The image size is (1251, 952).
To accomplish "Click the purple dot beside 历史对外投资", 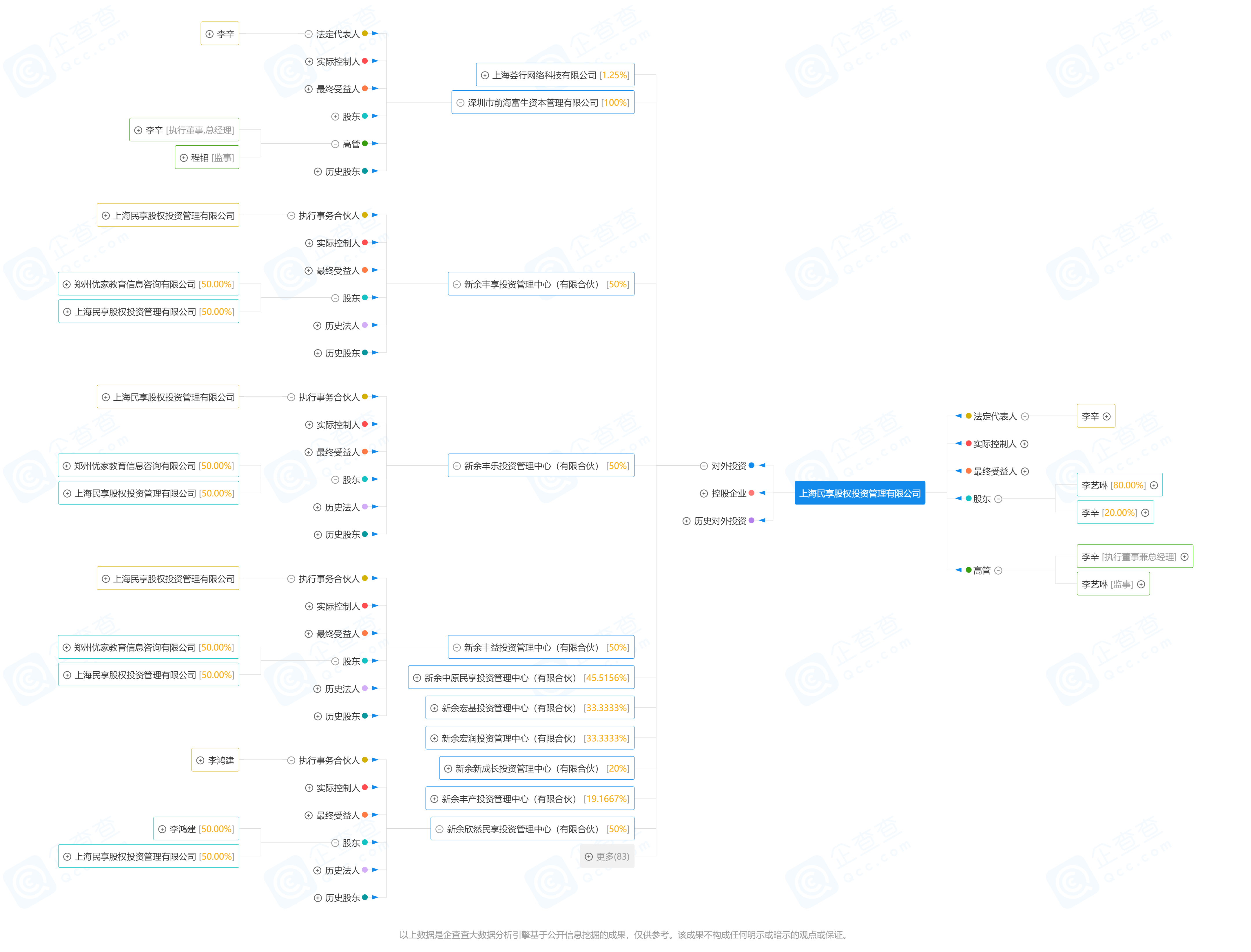I will 751,520.
